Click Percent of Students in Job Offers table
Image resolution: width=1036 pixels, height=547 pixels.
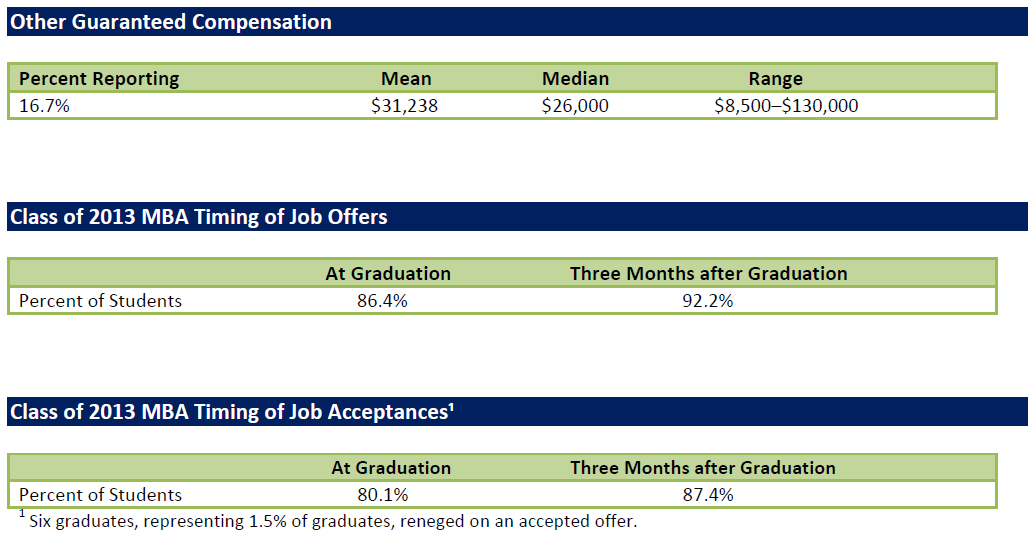[100, 300]
